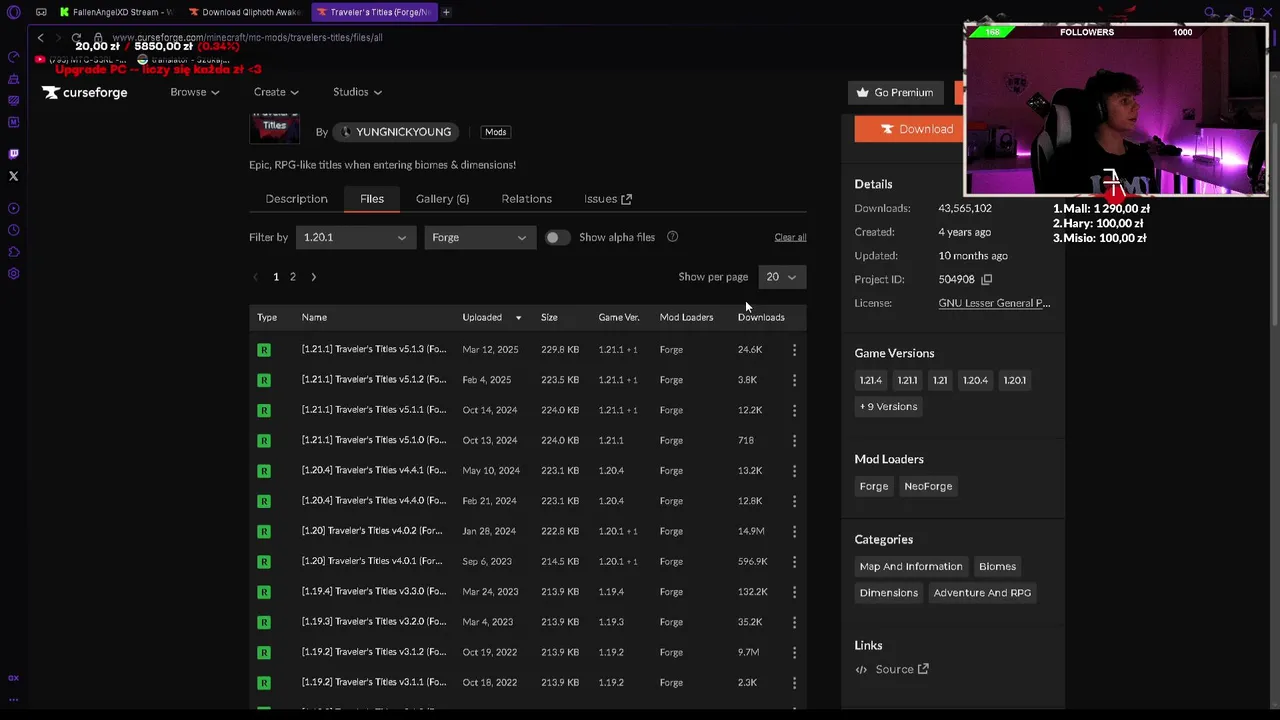
Task: Expand the Studios menu
Action: coord(357,92)
